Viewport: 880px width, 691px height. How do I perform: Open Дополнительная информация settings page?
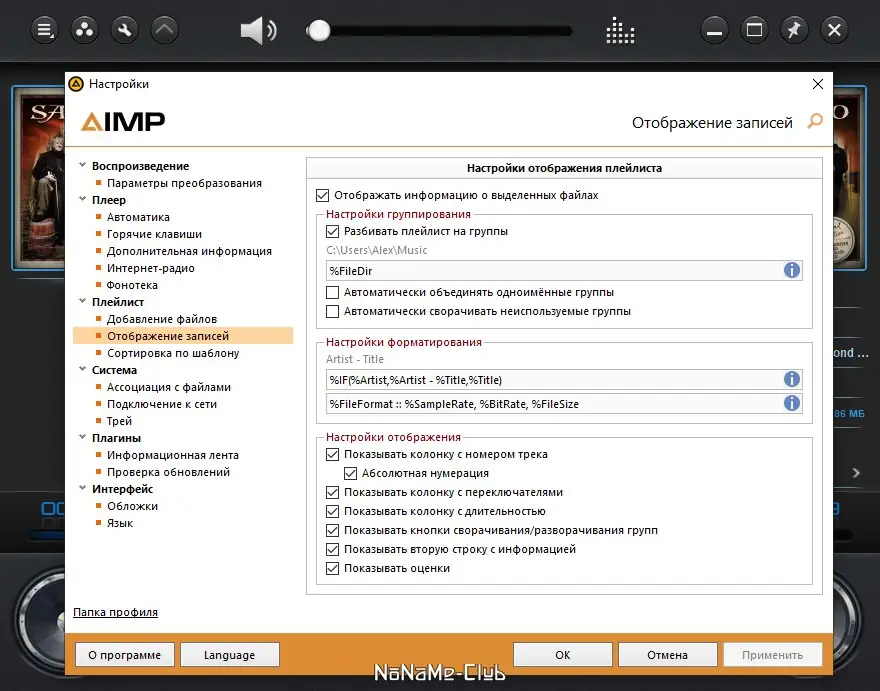(x=189, y=251)
